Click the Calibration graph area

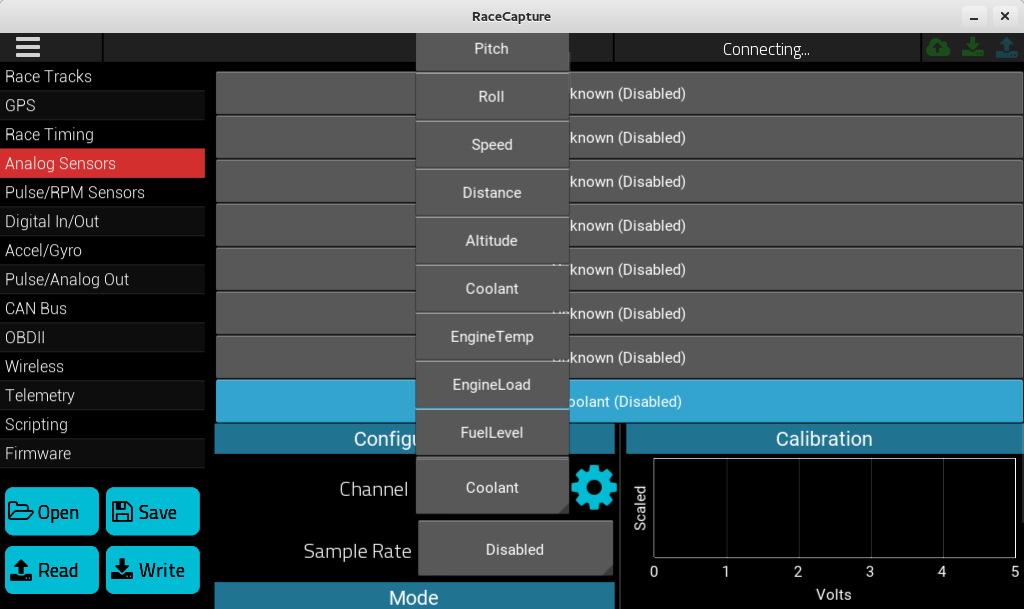pos(835,508)
